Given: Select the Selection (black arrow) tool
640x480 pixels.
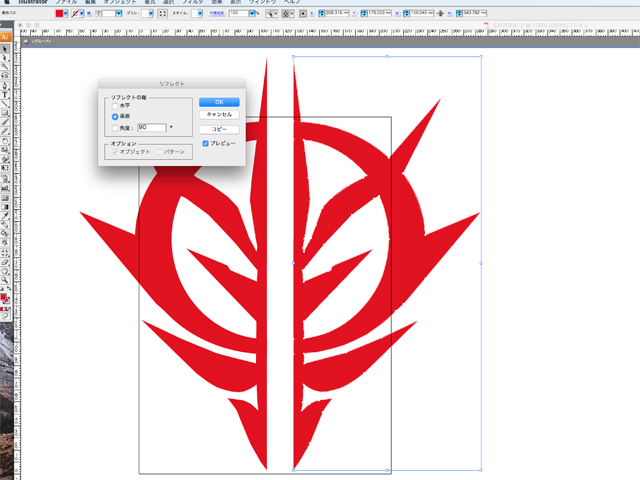Looking at the screenshot, I should (5, 49).
